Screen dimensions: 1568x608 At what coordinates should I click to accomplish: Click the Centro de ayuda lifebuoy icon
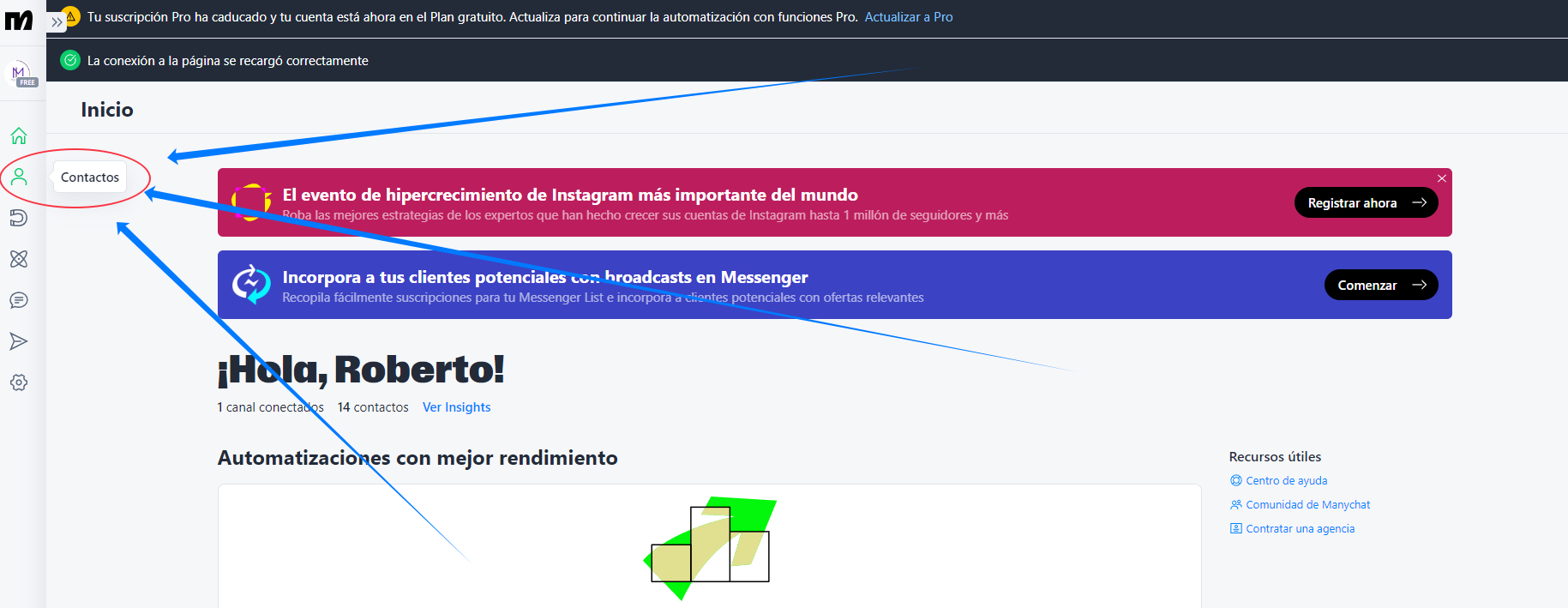[x=1236, y=480]
